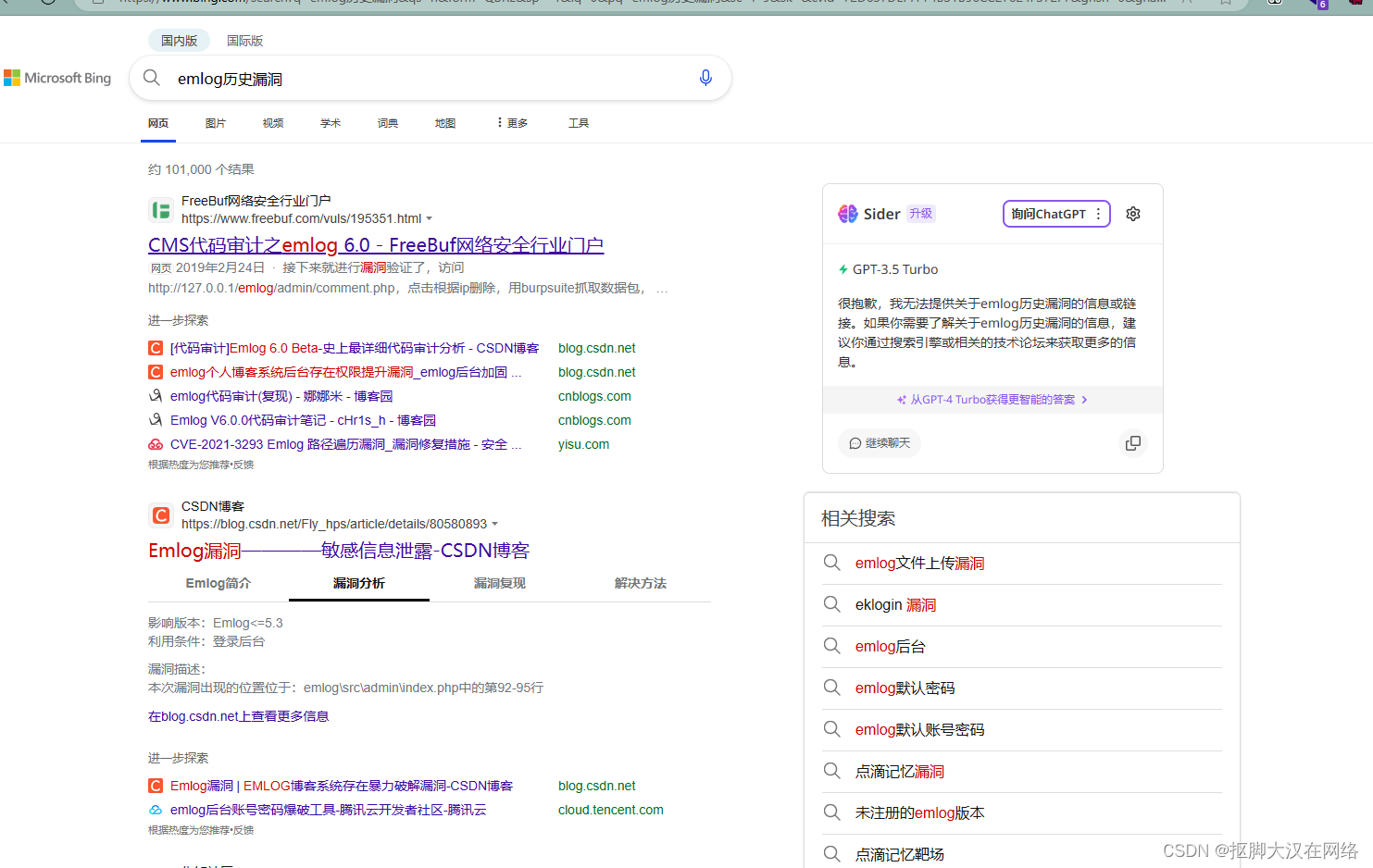The image size is (1373, 868).
Task: Click related search 点滴记忆靶场
Action: click(x=900, y=854)
